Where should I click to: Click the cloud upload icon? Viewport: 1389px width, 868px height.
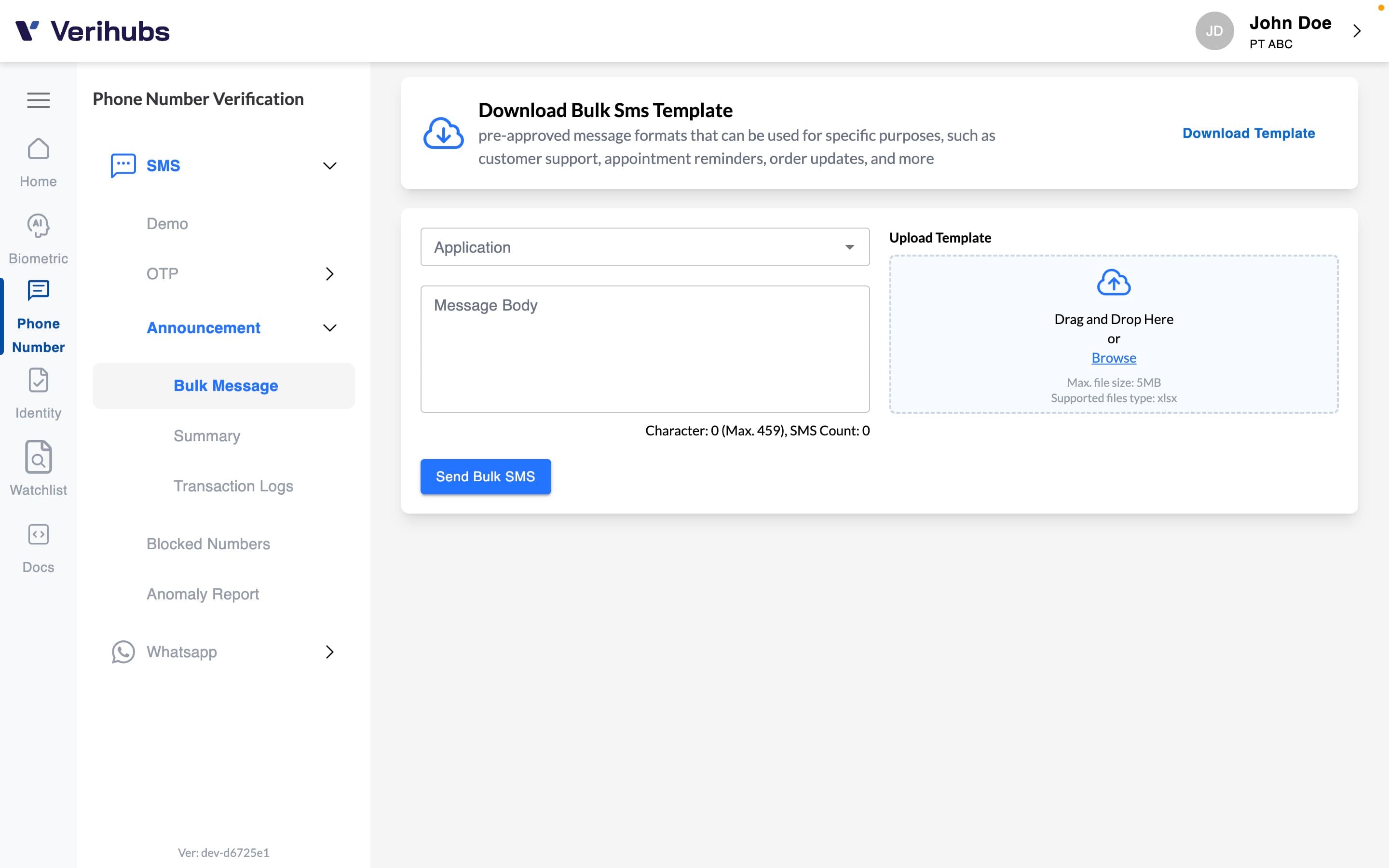click(1114, 283)
